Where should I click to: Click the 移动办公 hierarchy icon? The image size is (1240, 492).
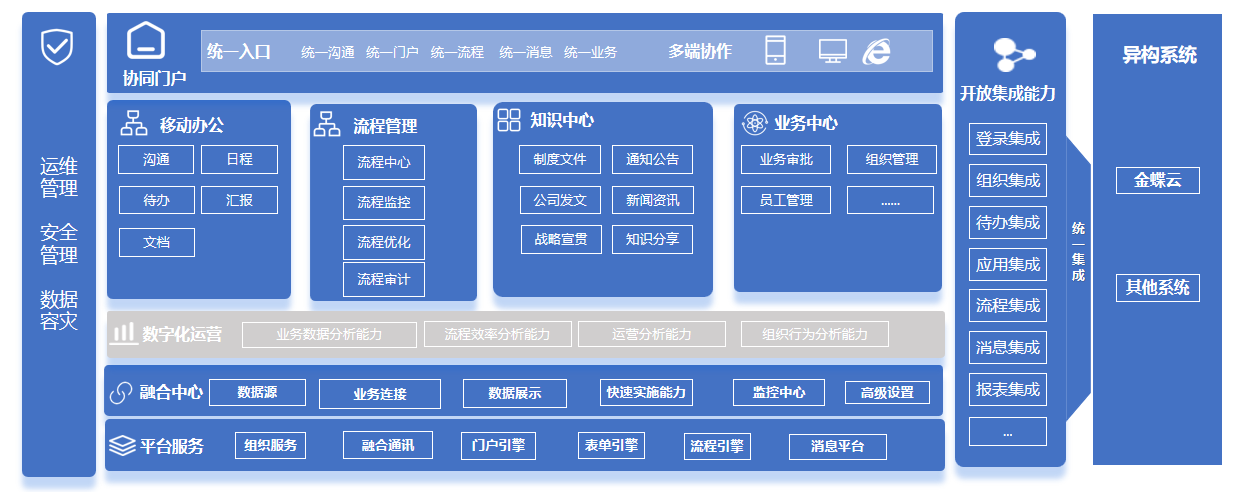[x=134, y=124]
